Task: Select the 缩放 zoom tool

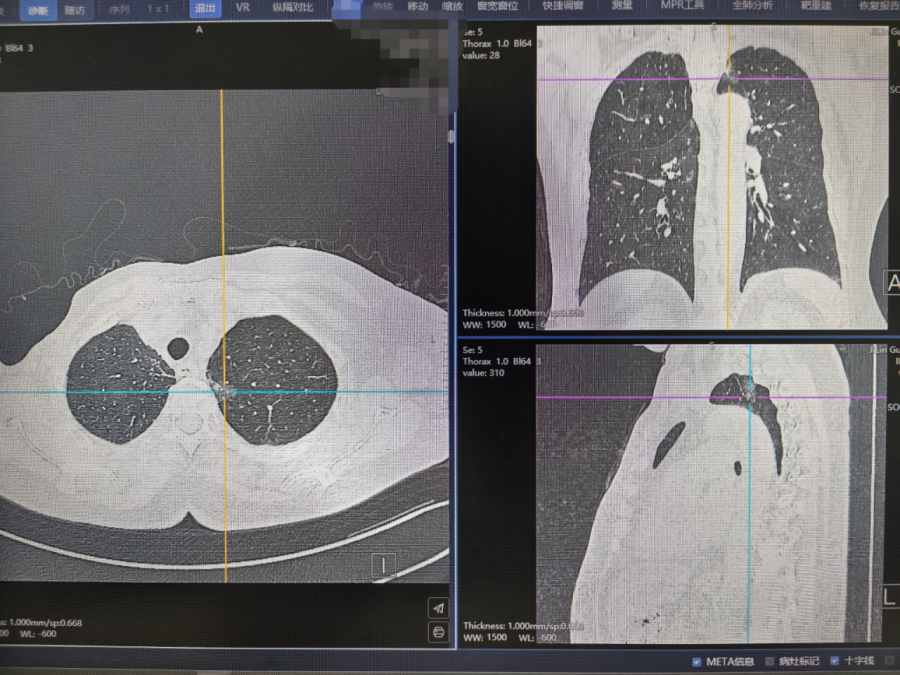Action: [452, 6]
